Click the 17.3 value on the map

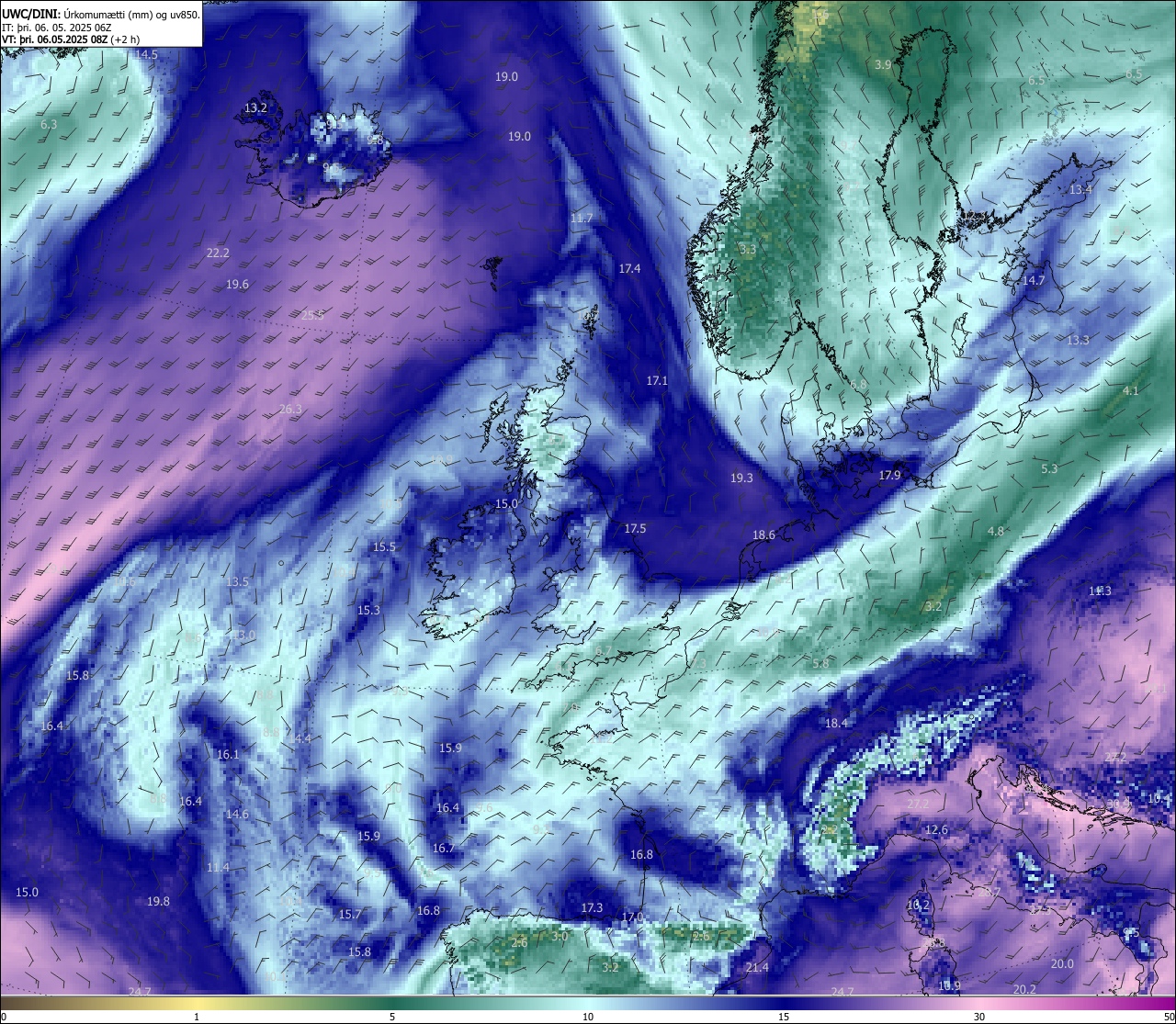click(592, 907)
